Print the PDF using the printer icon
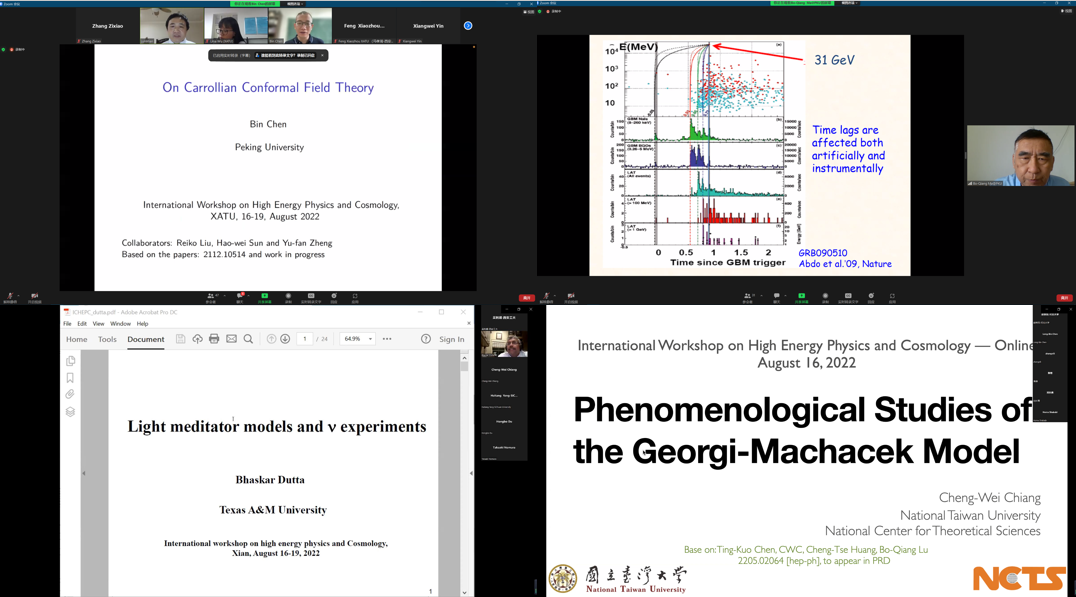Image resolution: width=1076 pixels, height=597 pixels. [x=214, y=339]
